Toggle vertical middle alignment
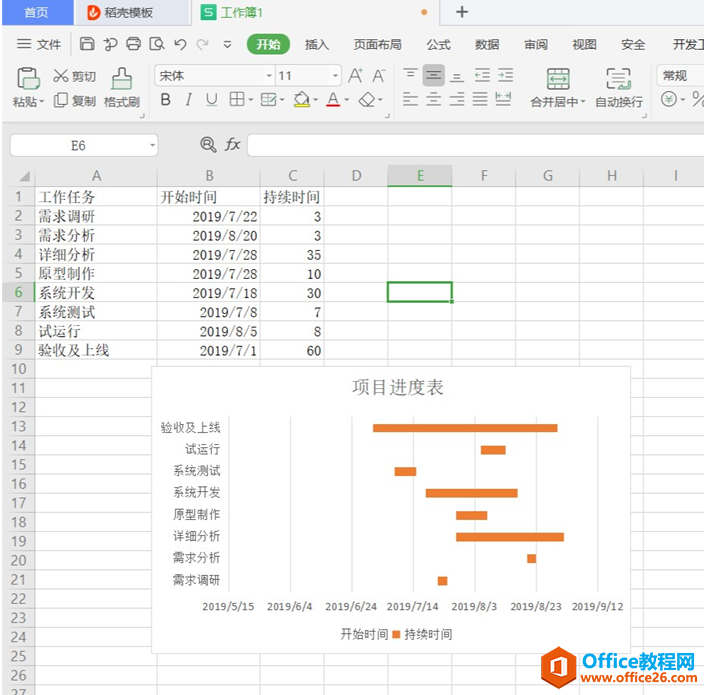 pyautogui.click(x=433, y=75)
